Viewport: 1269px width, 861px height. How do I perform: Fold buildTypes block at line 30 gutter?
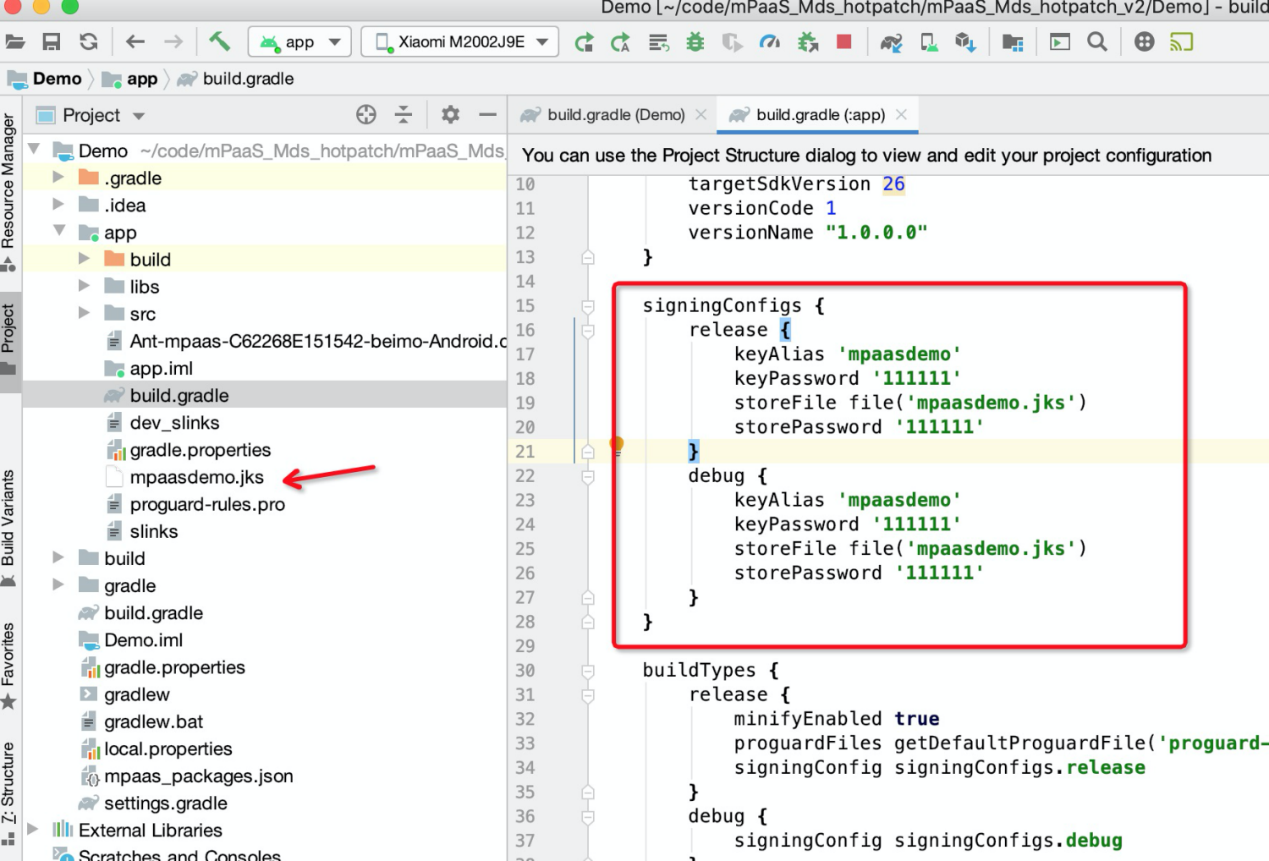click(587, 671)
